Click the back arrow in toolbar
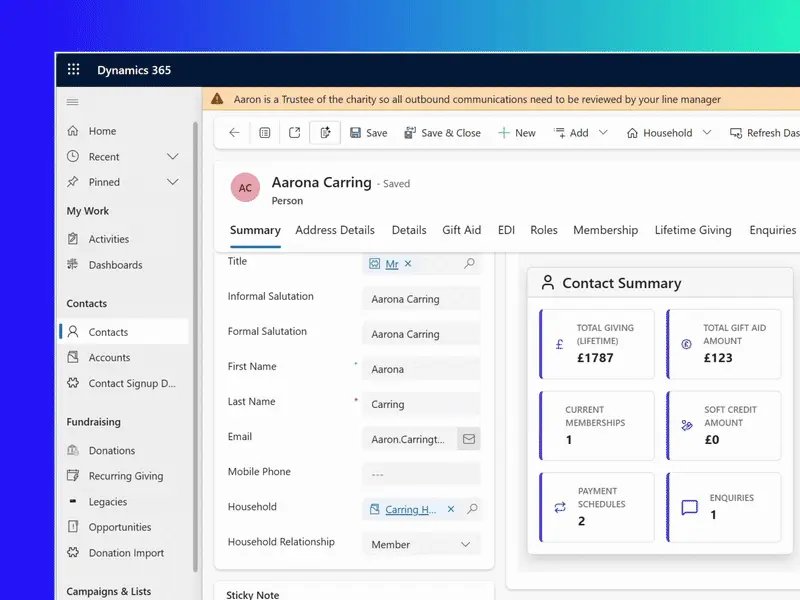 point(234,133)
